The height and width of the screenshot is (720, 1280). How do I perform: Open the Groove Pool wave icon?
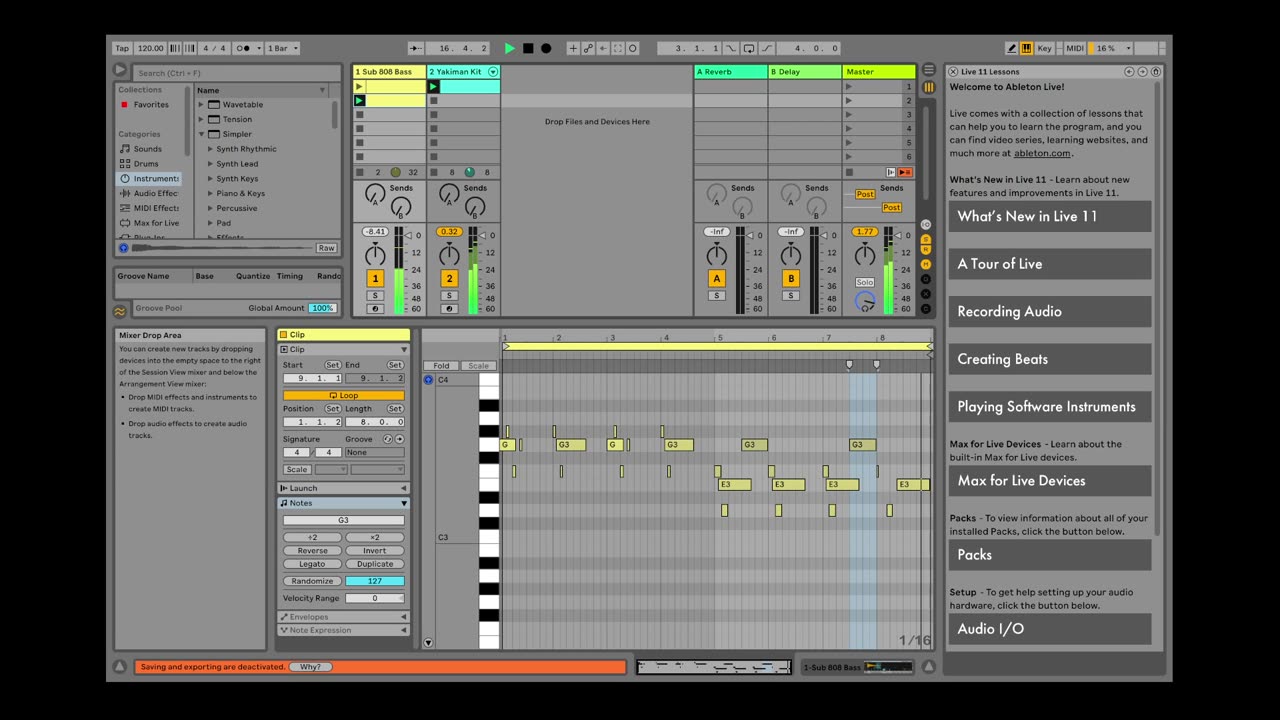tap(120, 311)
